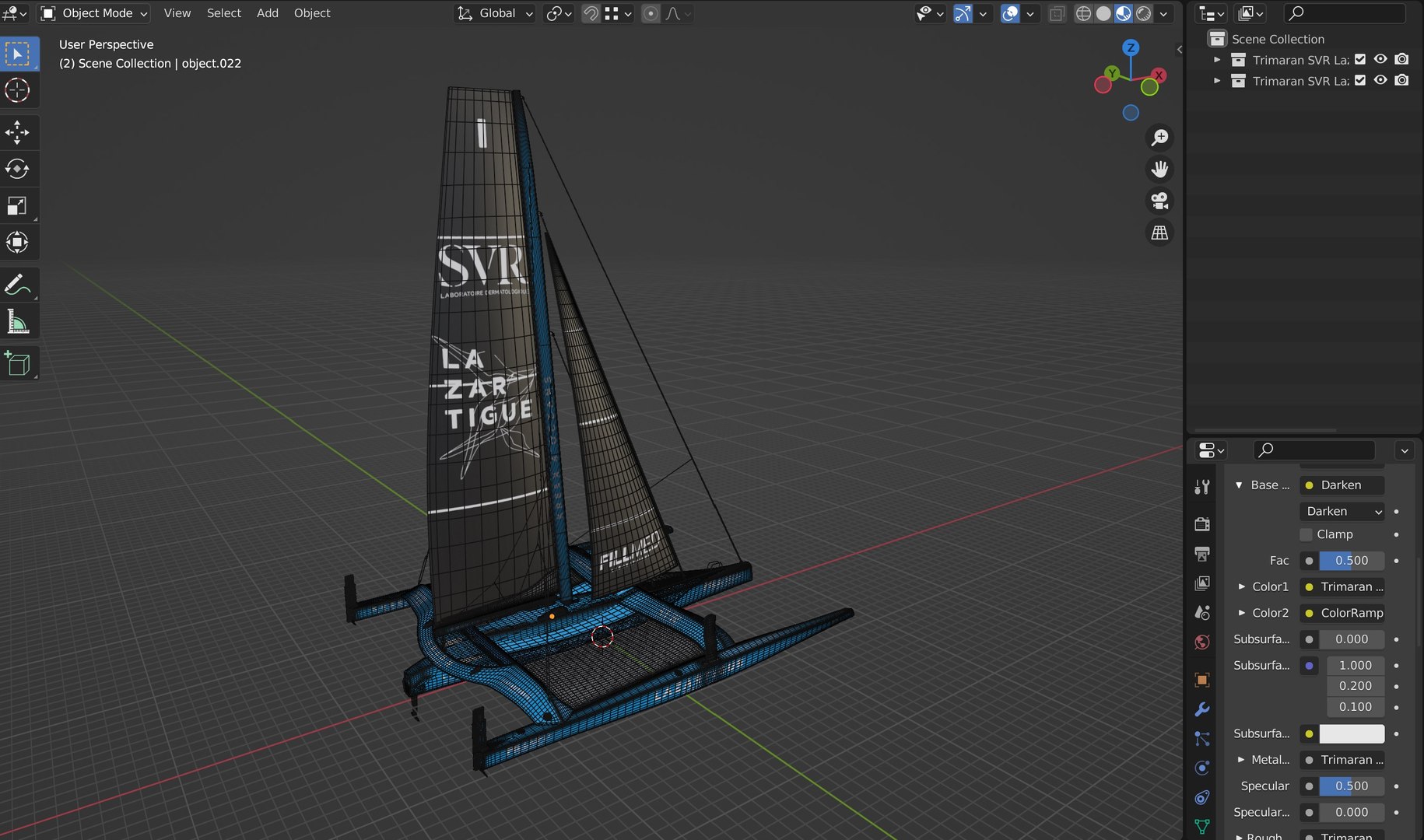Open the World properties tab
Screen dimensions: 1424x840
tap(1202, 642)
